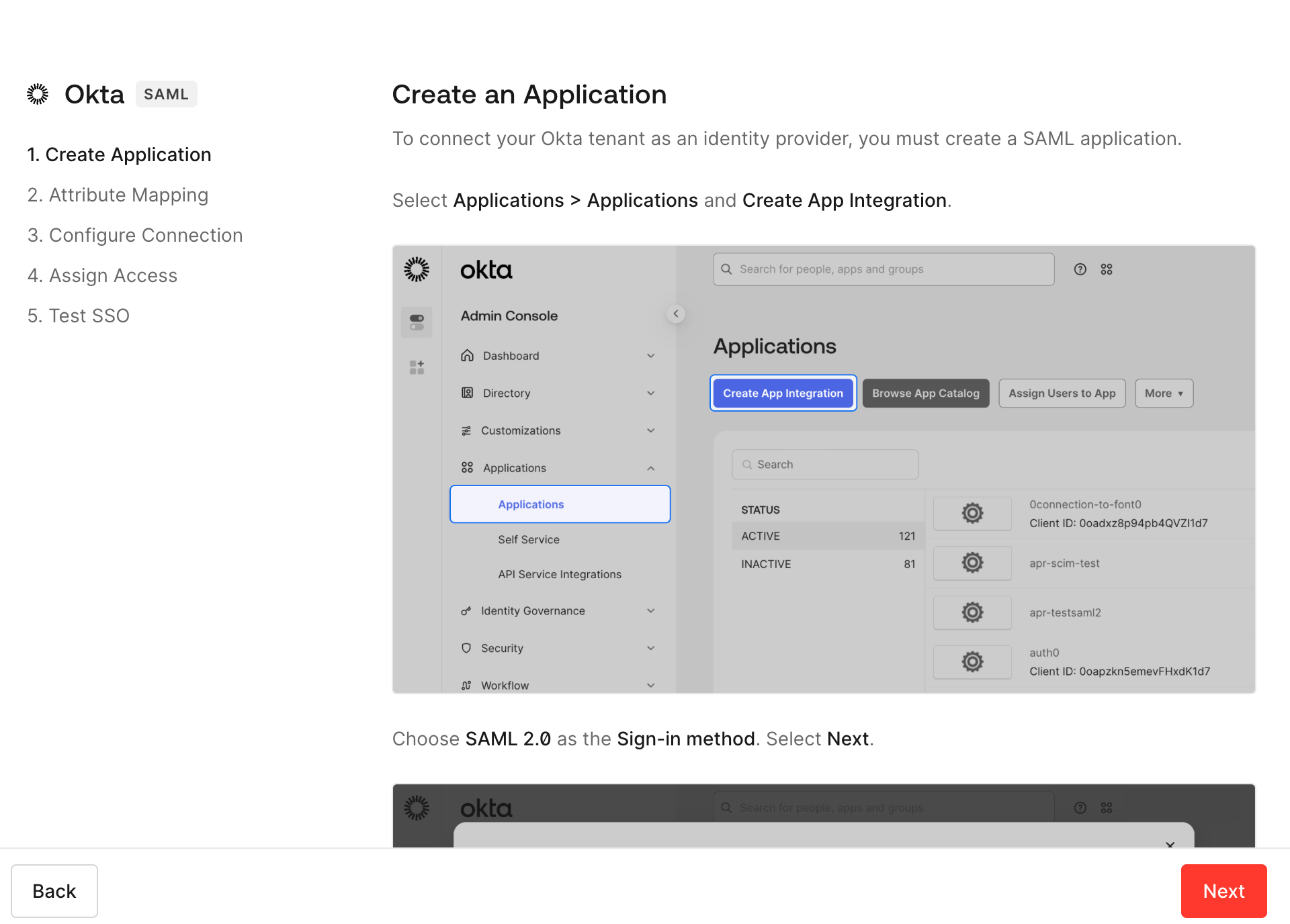Screen dimensions: 1290x924
Task: Click the gear icon for auth0 app
Action: pyautogui.click(x=972, y=661)
